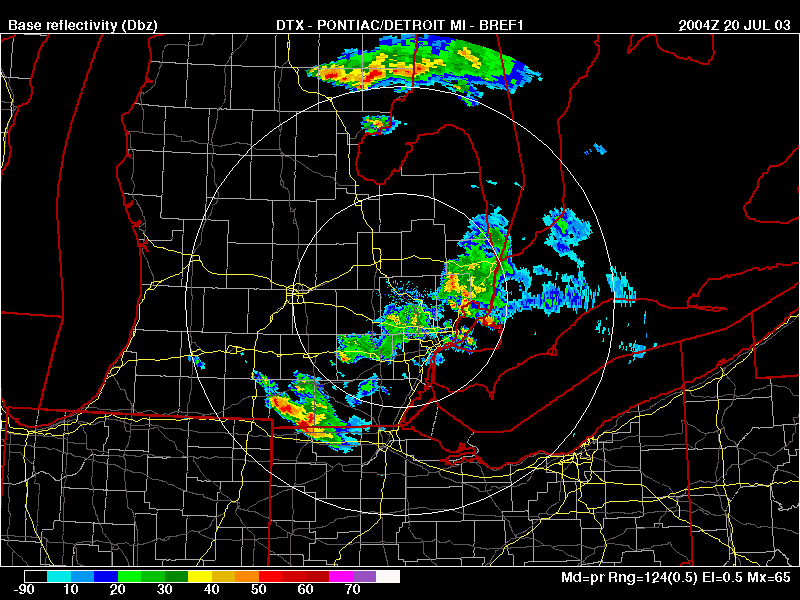Click the "10" legend label
This screenshot has width=800, height=600.
click(x=70, y=589)
